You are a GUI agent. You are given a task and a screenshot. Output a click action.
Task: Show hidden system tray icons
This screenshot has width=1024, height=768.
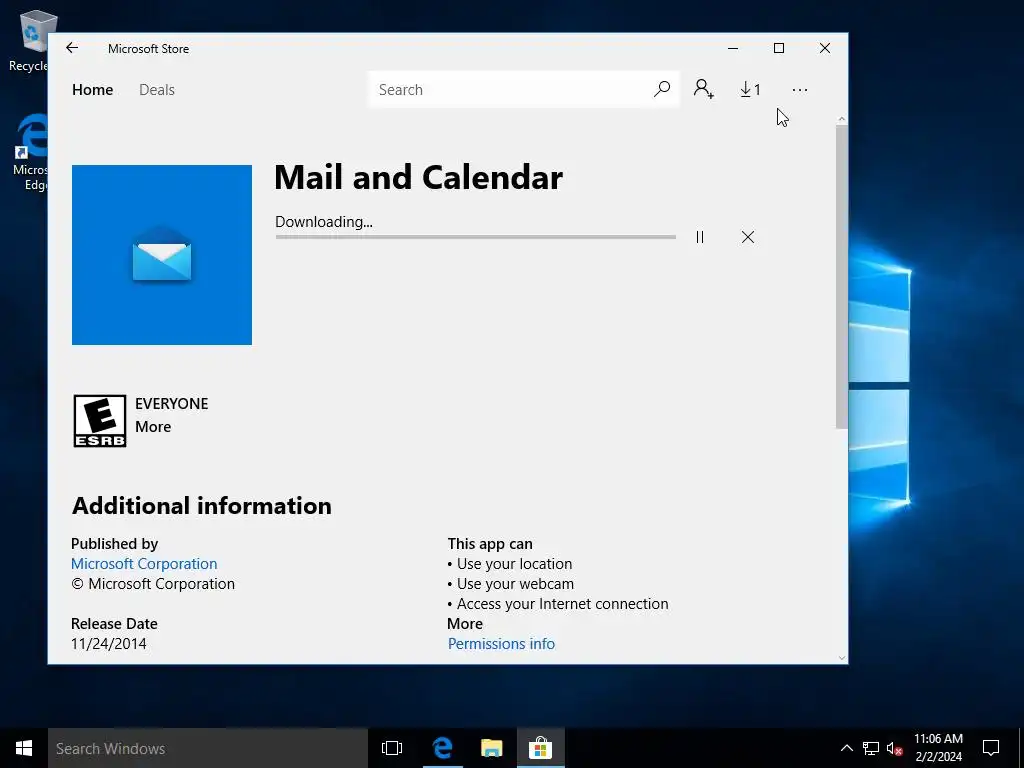846,748
